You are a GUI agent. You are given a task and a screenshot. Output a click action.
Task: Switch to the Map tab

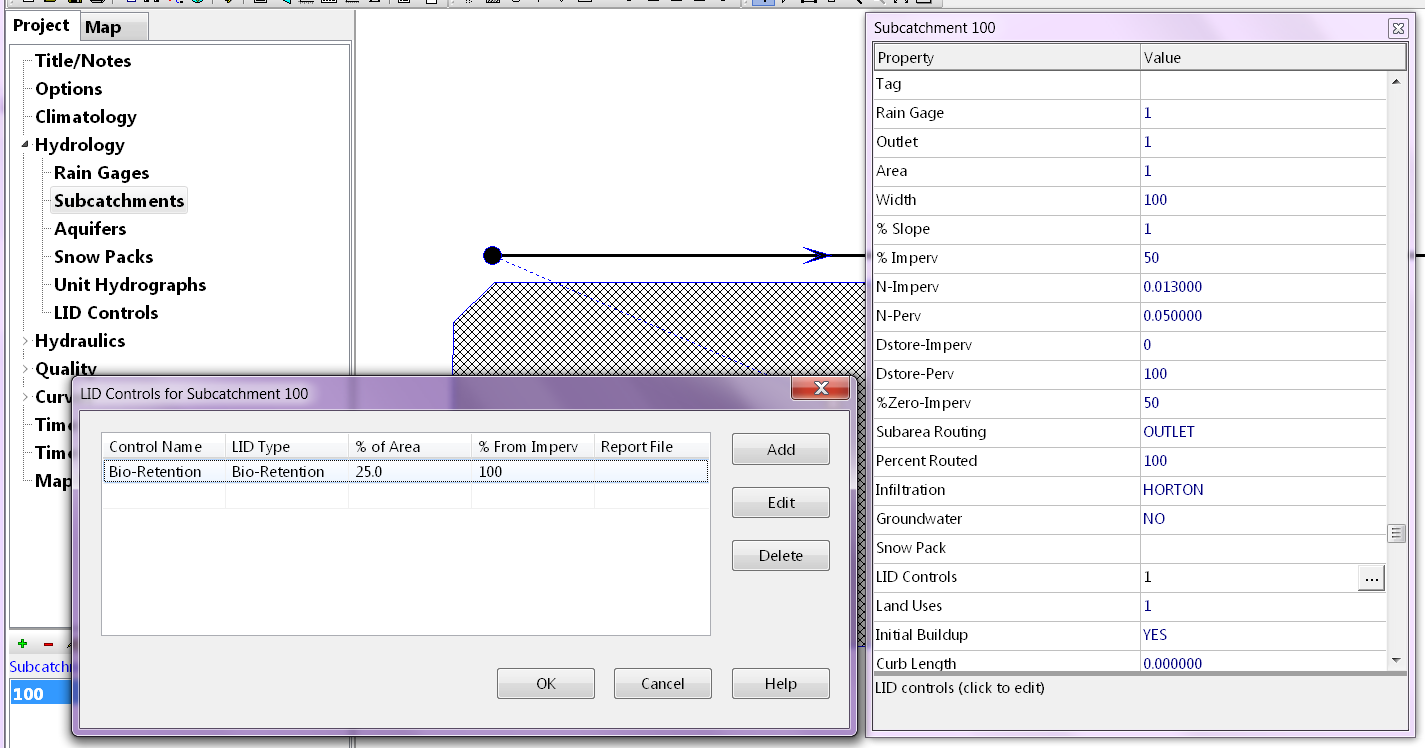(113, 27)
